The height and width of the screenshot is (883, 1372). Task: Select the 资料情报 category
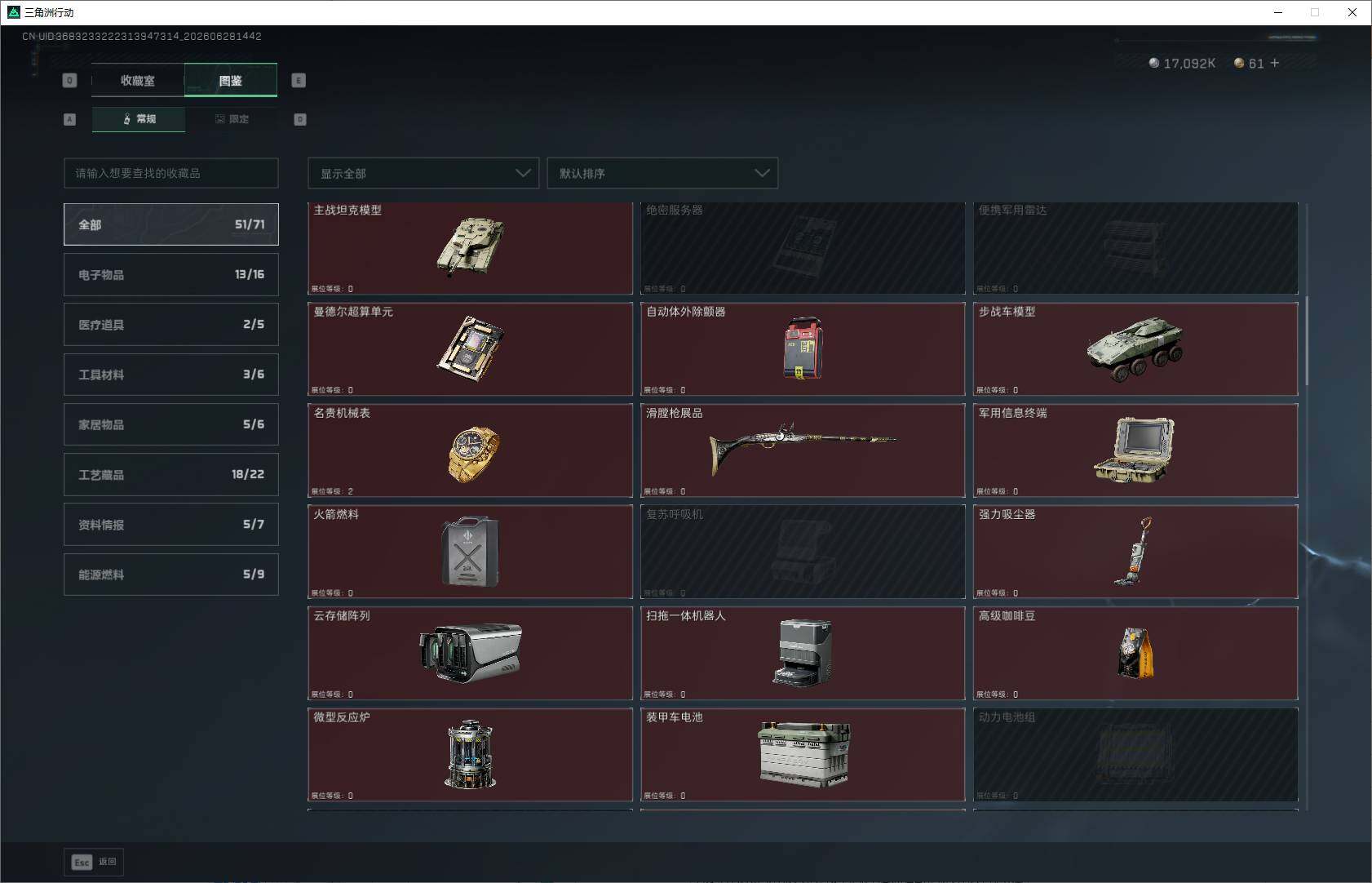pyautogui.click(x=171, y=524)
